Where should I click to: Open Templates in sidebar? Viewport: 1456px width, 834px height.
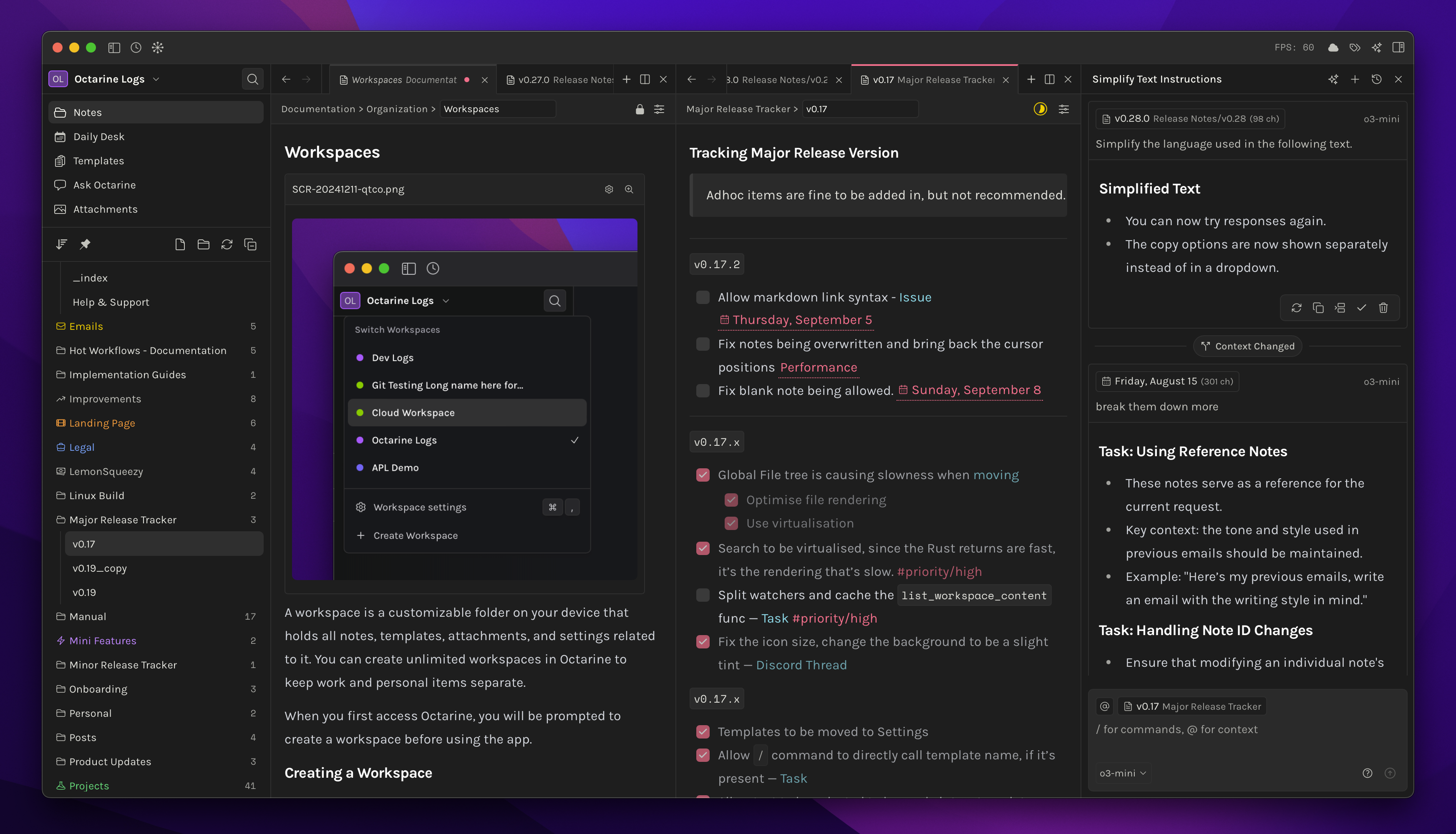coord(156,161)
